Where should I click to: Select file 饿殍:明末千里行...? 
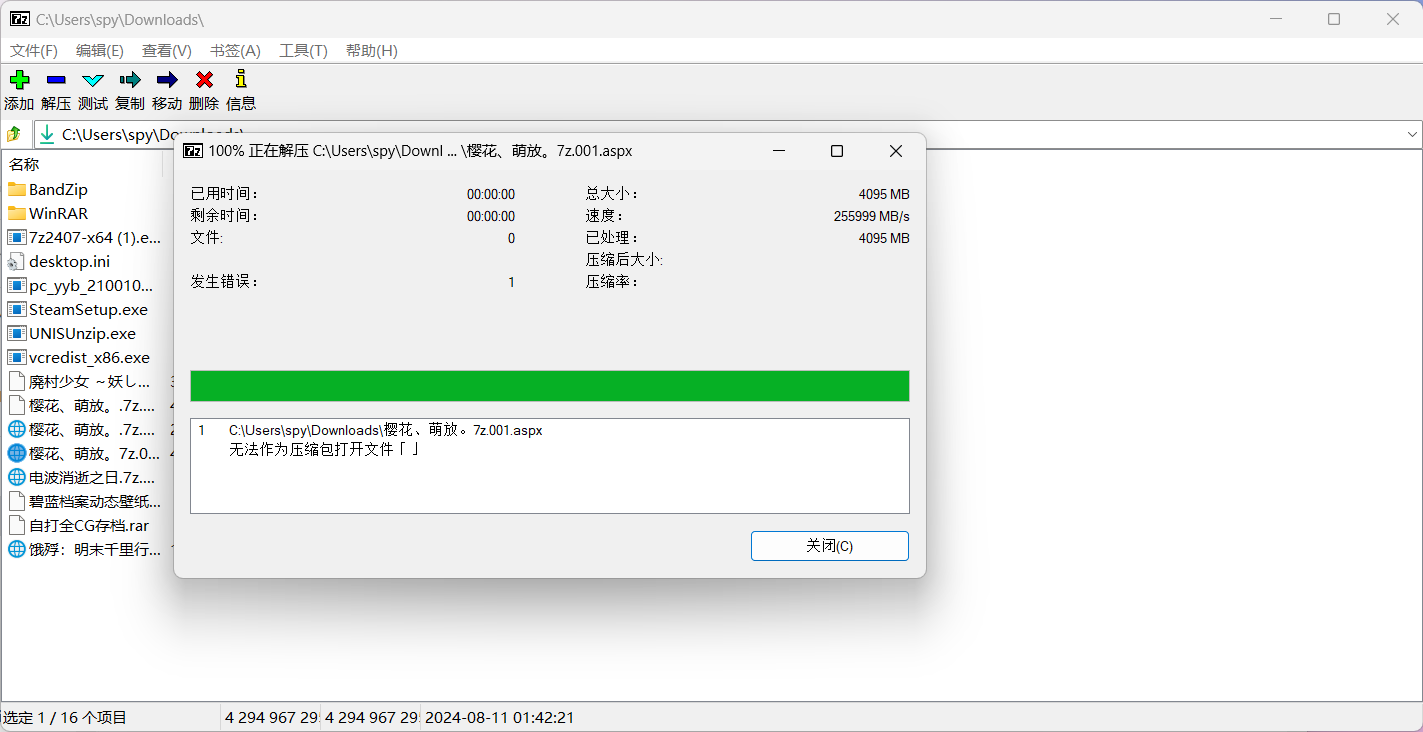pos(95,549)
